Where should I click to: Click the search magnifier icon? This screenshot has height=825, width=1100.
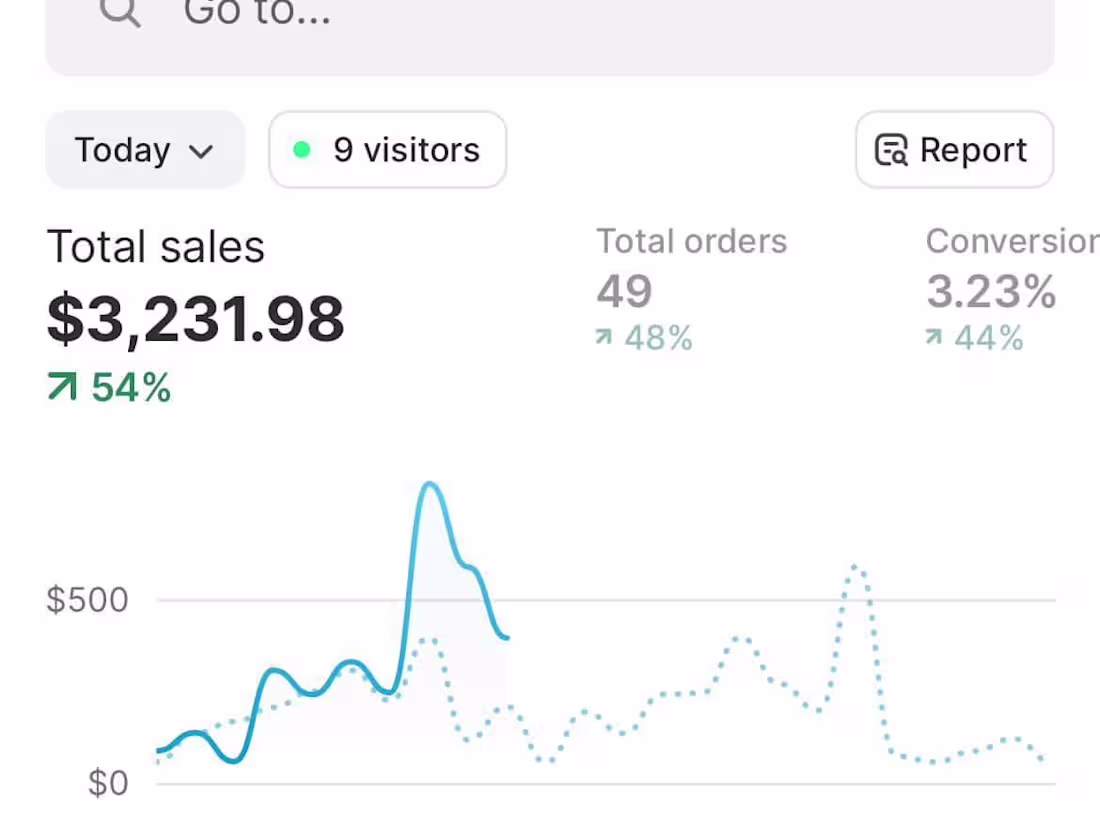pyautogui.click(x=118, y=12)
